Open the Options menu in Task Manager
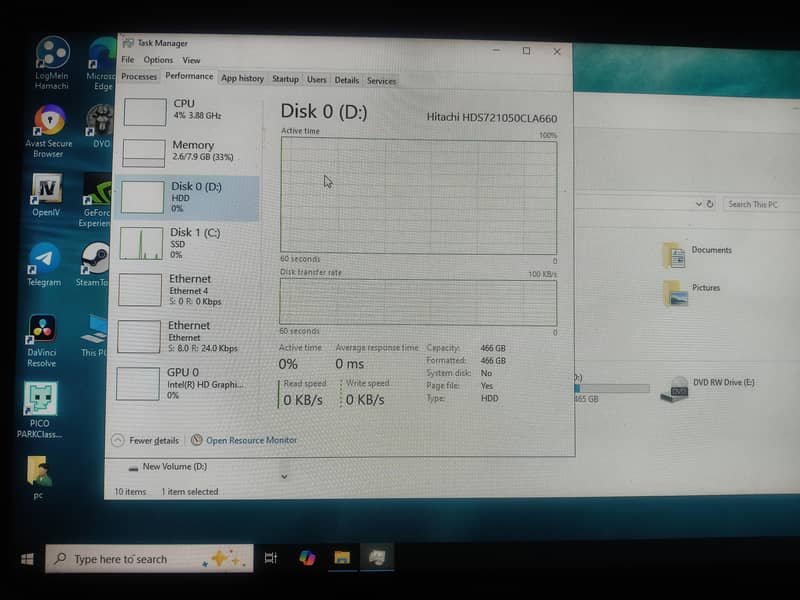Screen dimensions: 800x600 (158, 60)
